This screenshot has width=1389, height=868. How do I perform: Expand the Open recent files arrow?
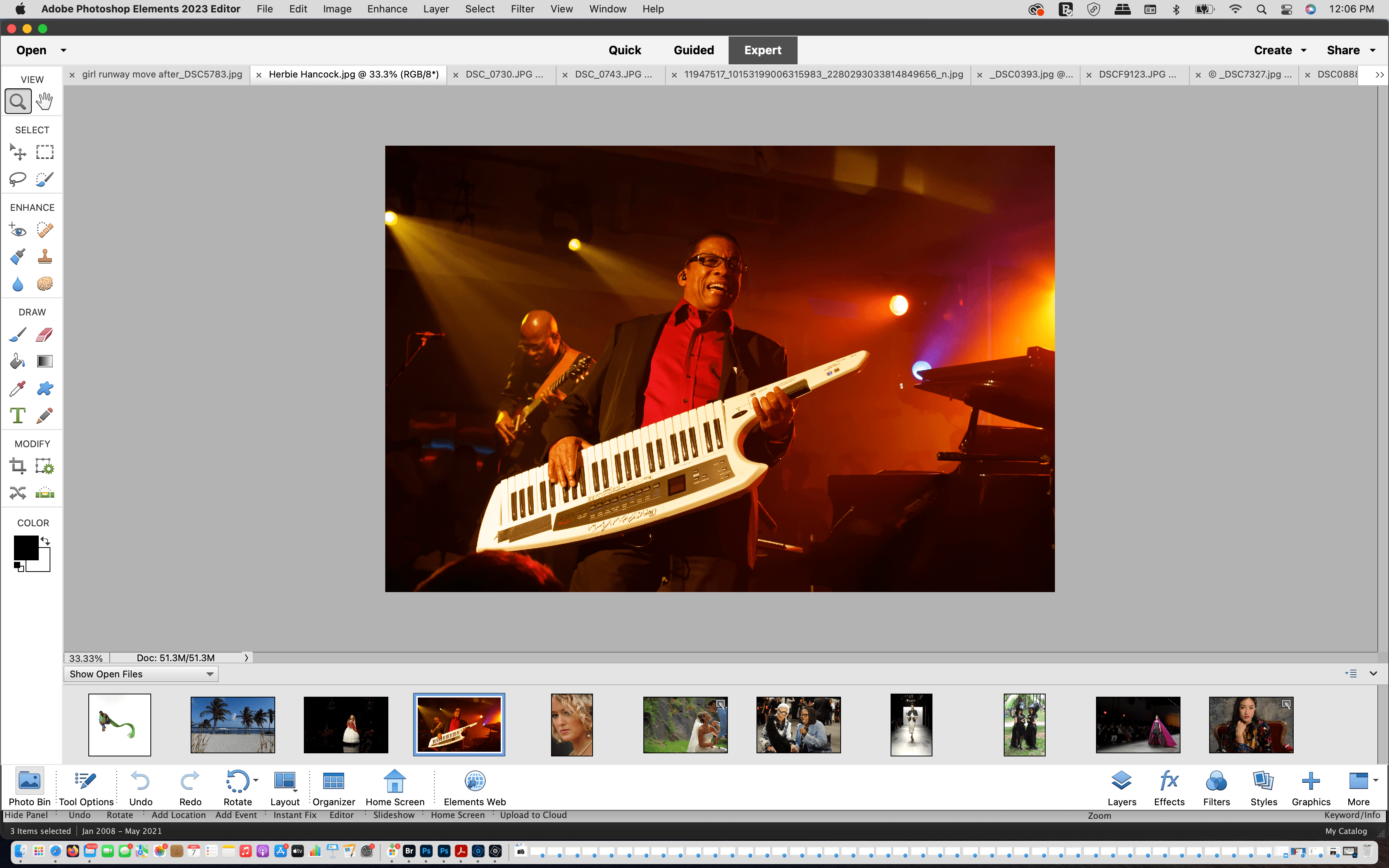(x=64, y=50)
